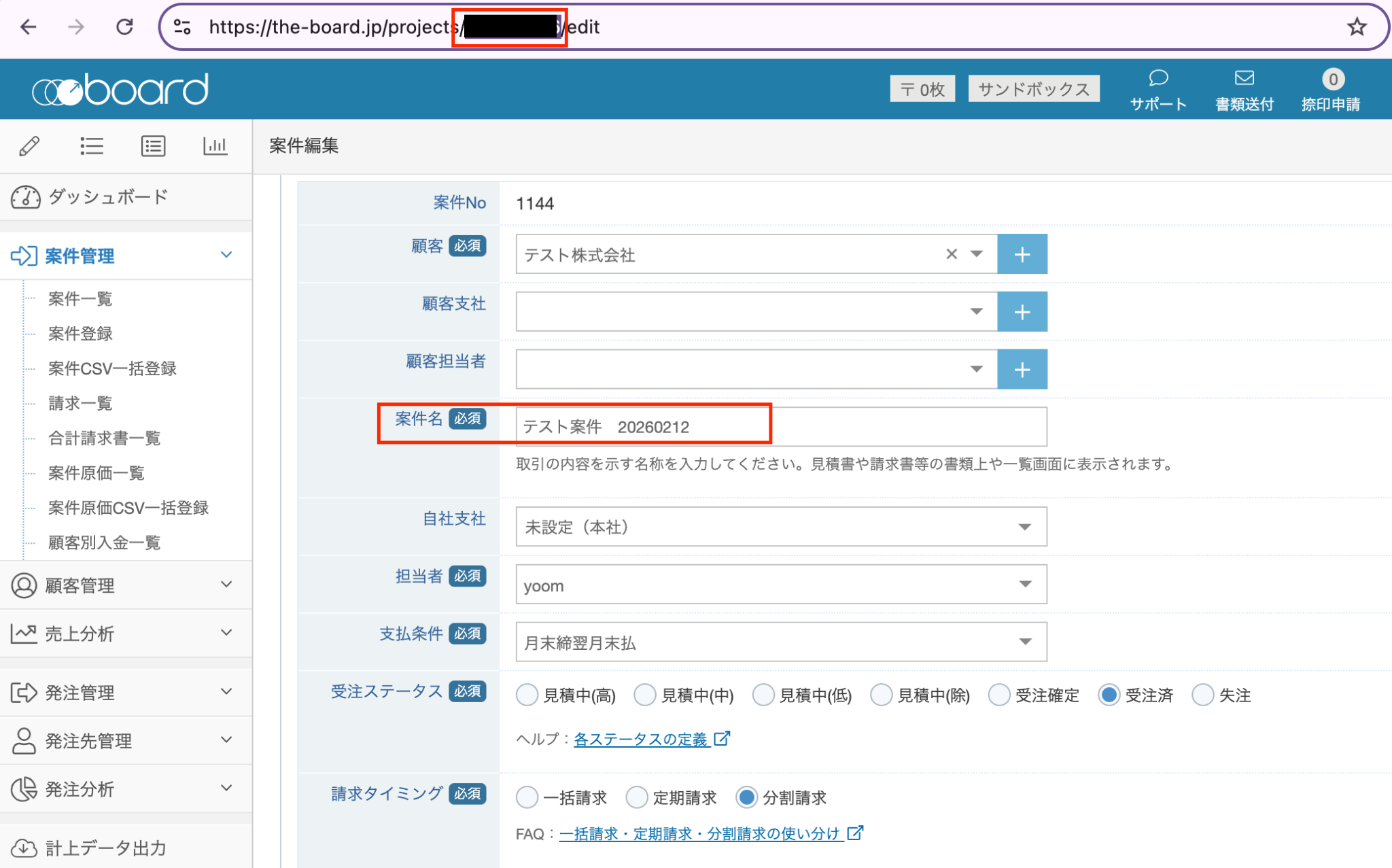Open the サポート chat icon
The image size is (1392, 868).
(1158, 79)
